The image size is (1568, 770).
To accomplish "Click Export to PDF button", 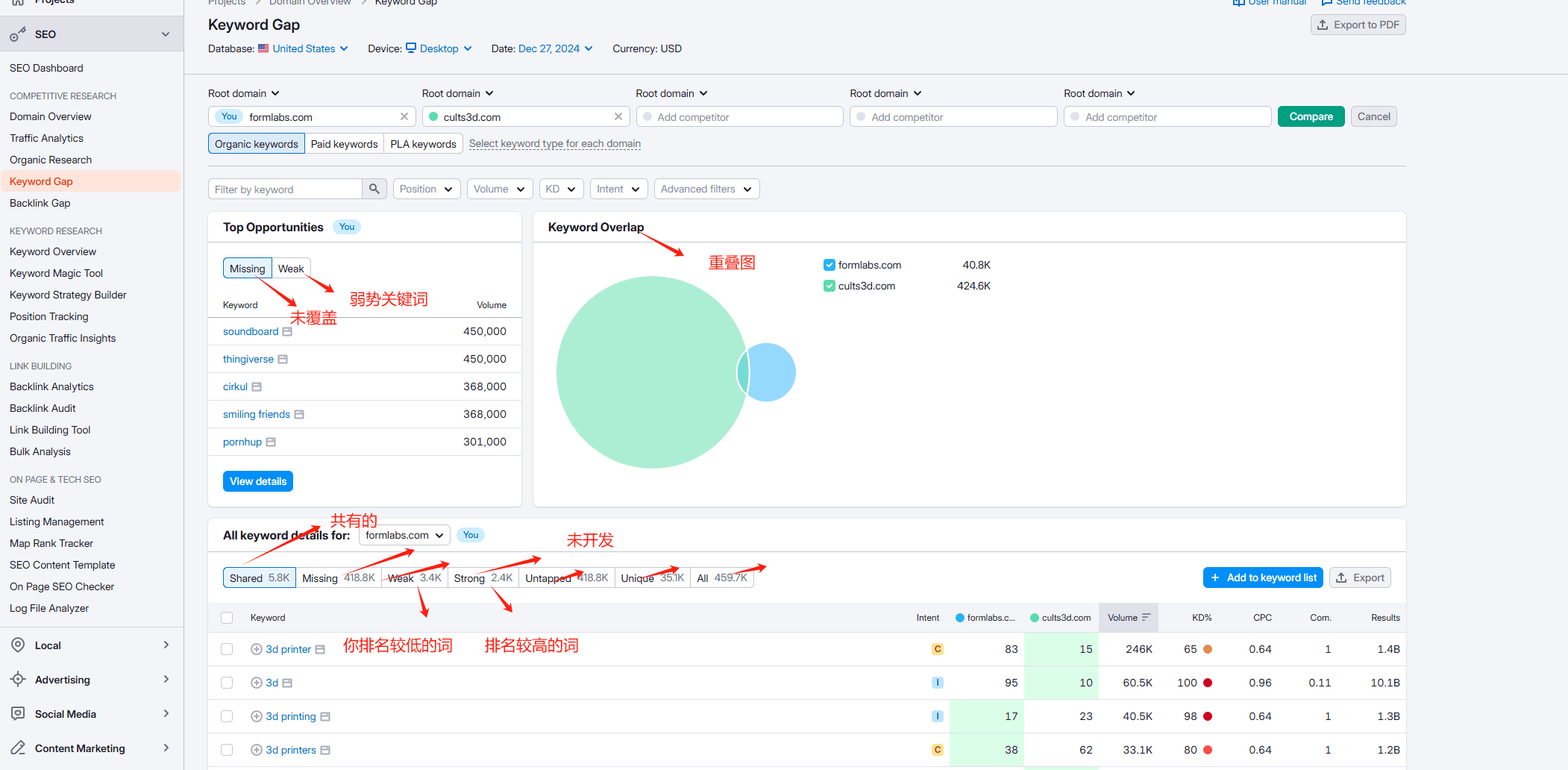I will (x=1358, y=25).
